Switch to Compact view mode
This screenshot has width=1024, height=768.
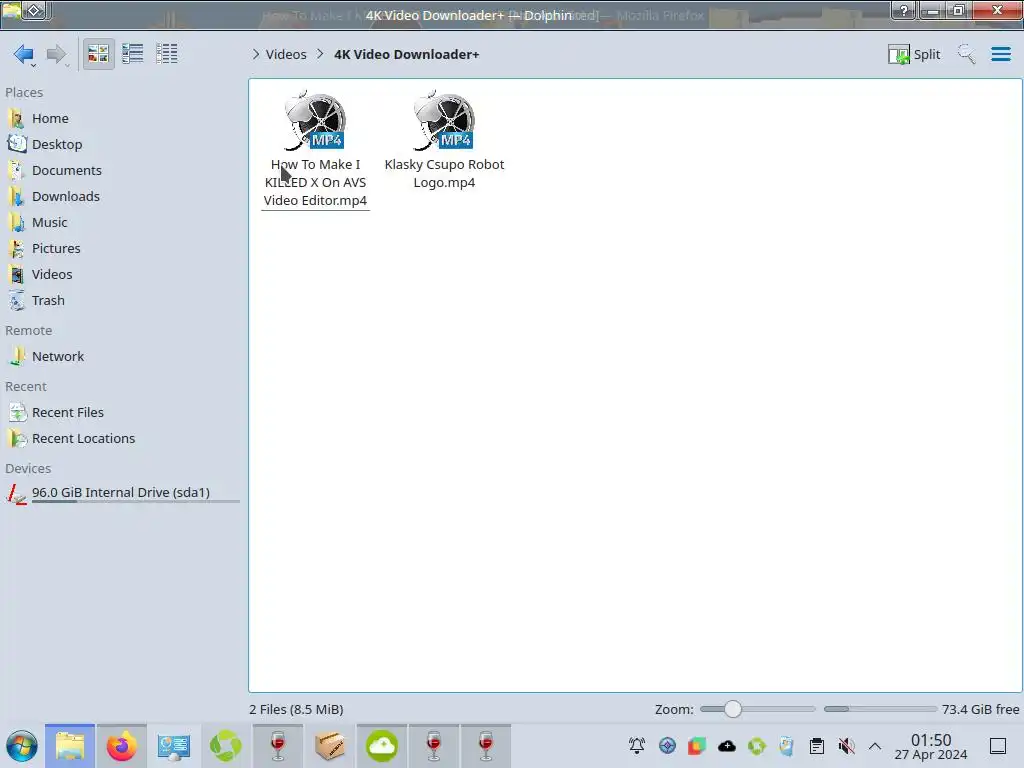click(x=133, y=54)
